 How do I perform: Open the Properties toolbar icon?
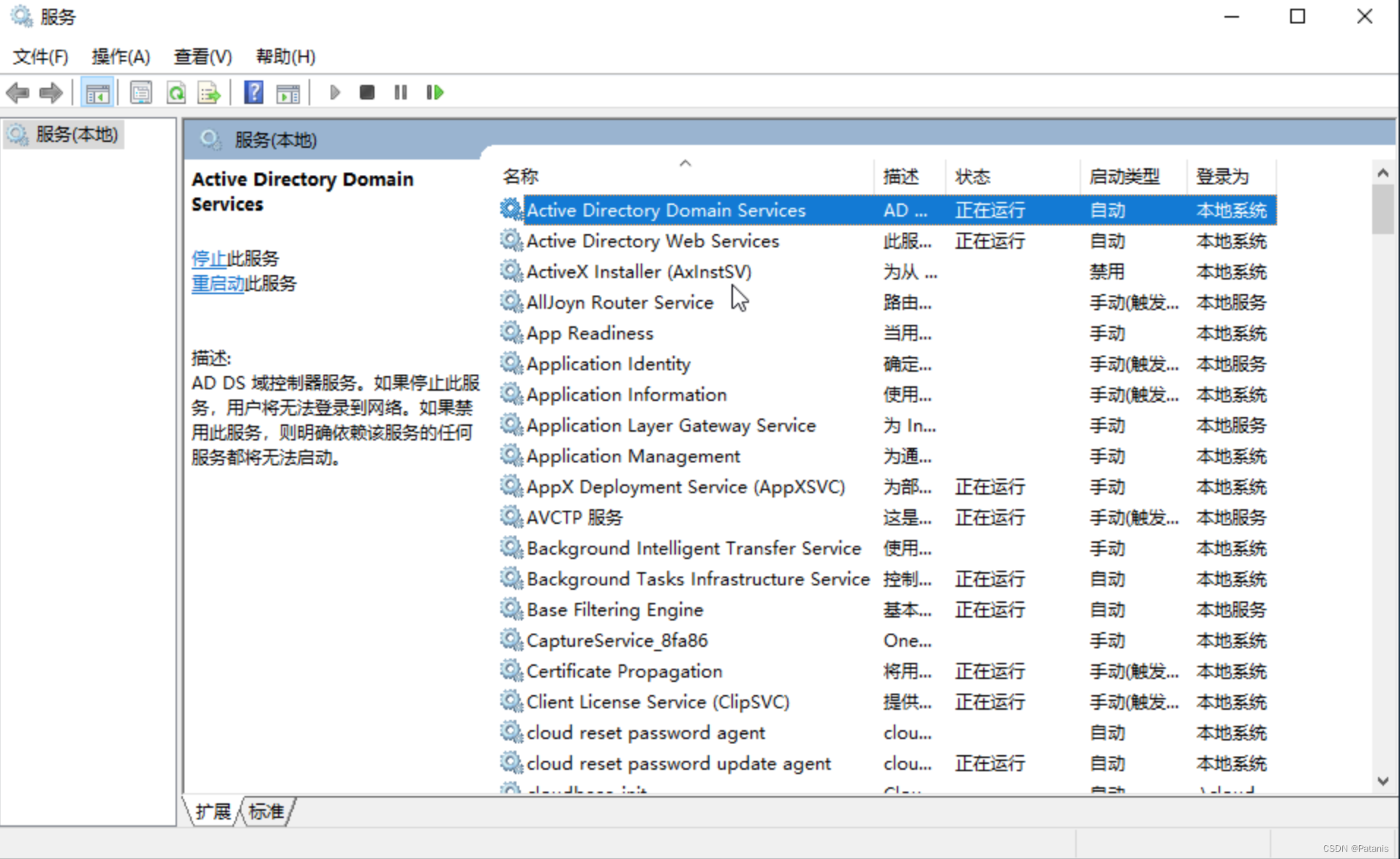pyautogui.click(x=140, y=93)
